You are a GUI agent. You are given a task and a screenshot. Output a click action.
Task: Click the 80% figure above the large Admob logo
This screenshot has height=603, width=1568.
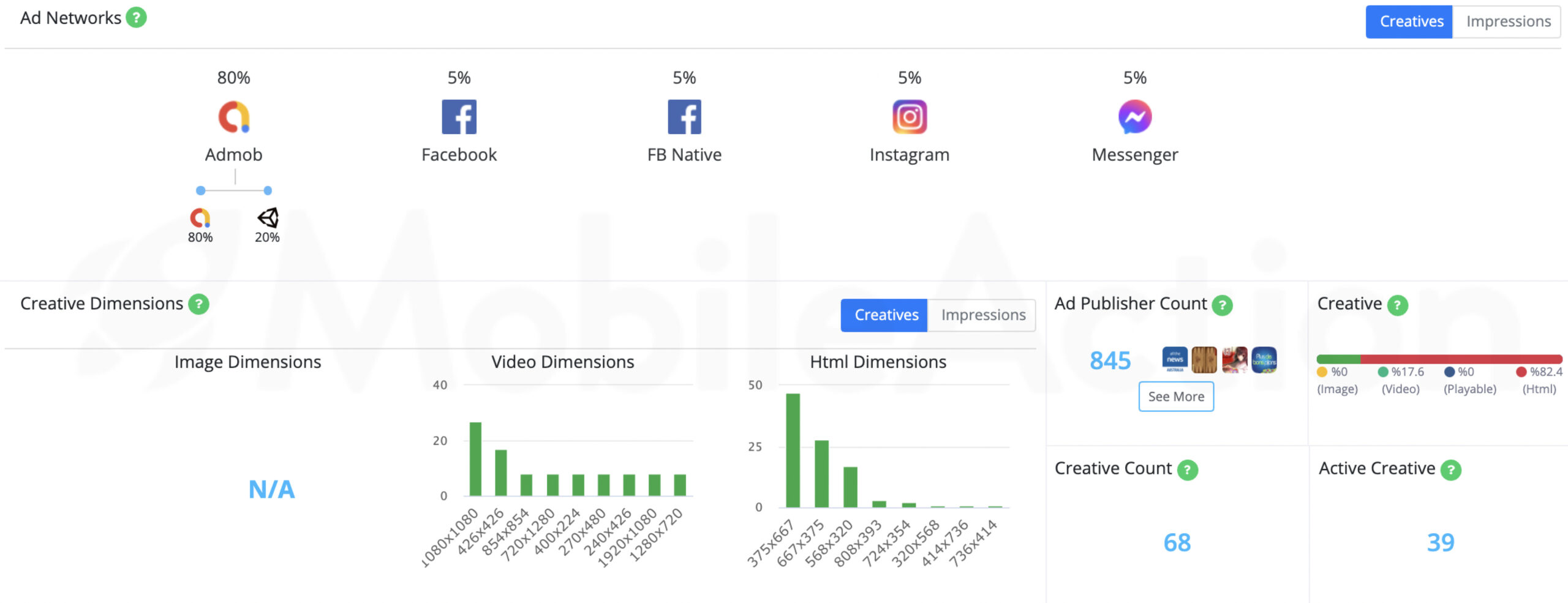(233, 78)
